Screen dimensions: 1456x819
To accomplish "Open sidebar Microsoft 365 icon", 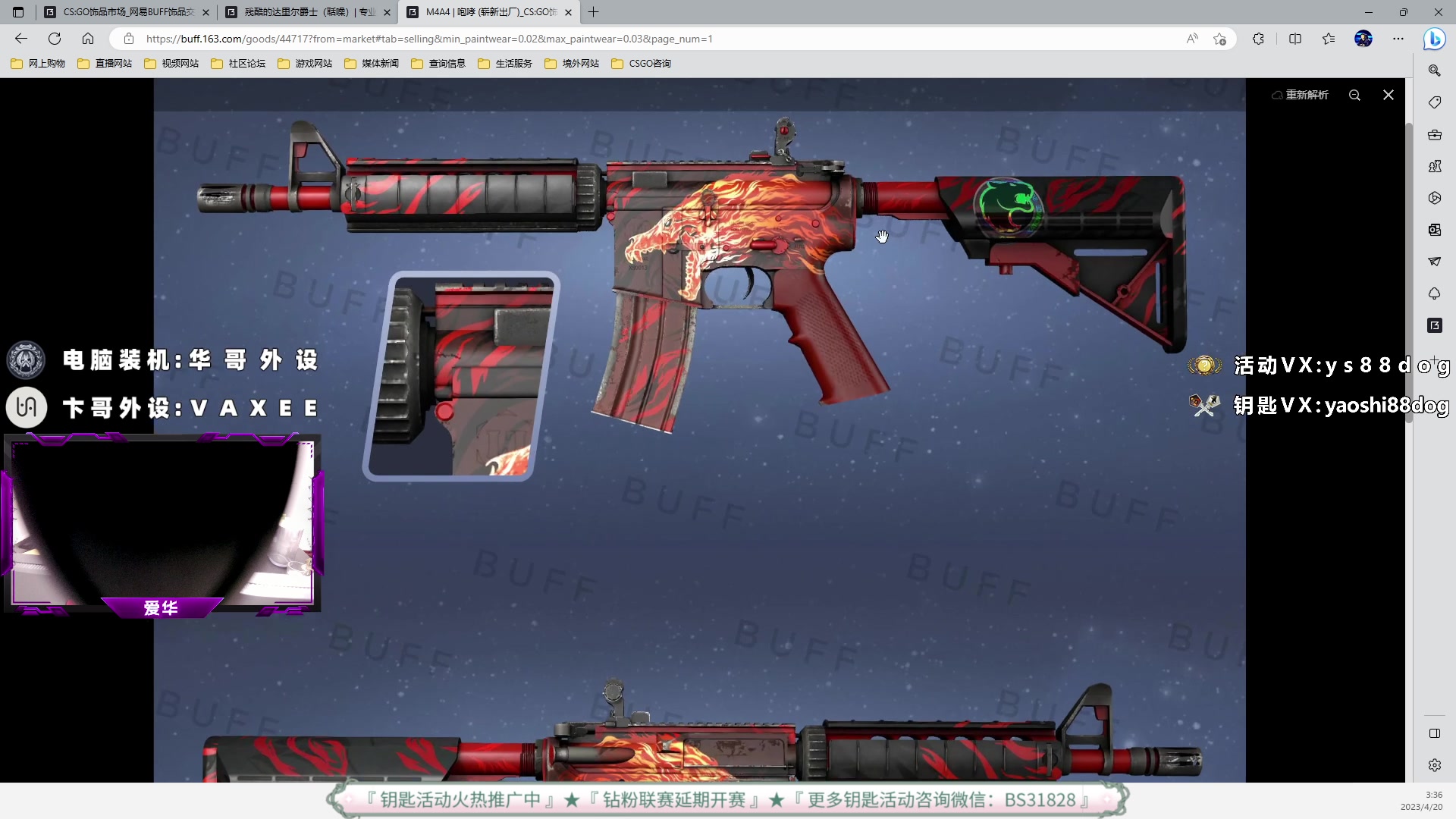I will click(x=1435, y=198).
